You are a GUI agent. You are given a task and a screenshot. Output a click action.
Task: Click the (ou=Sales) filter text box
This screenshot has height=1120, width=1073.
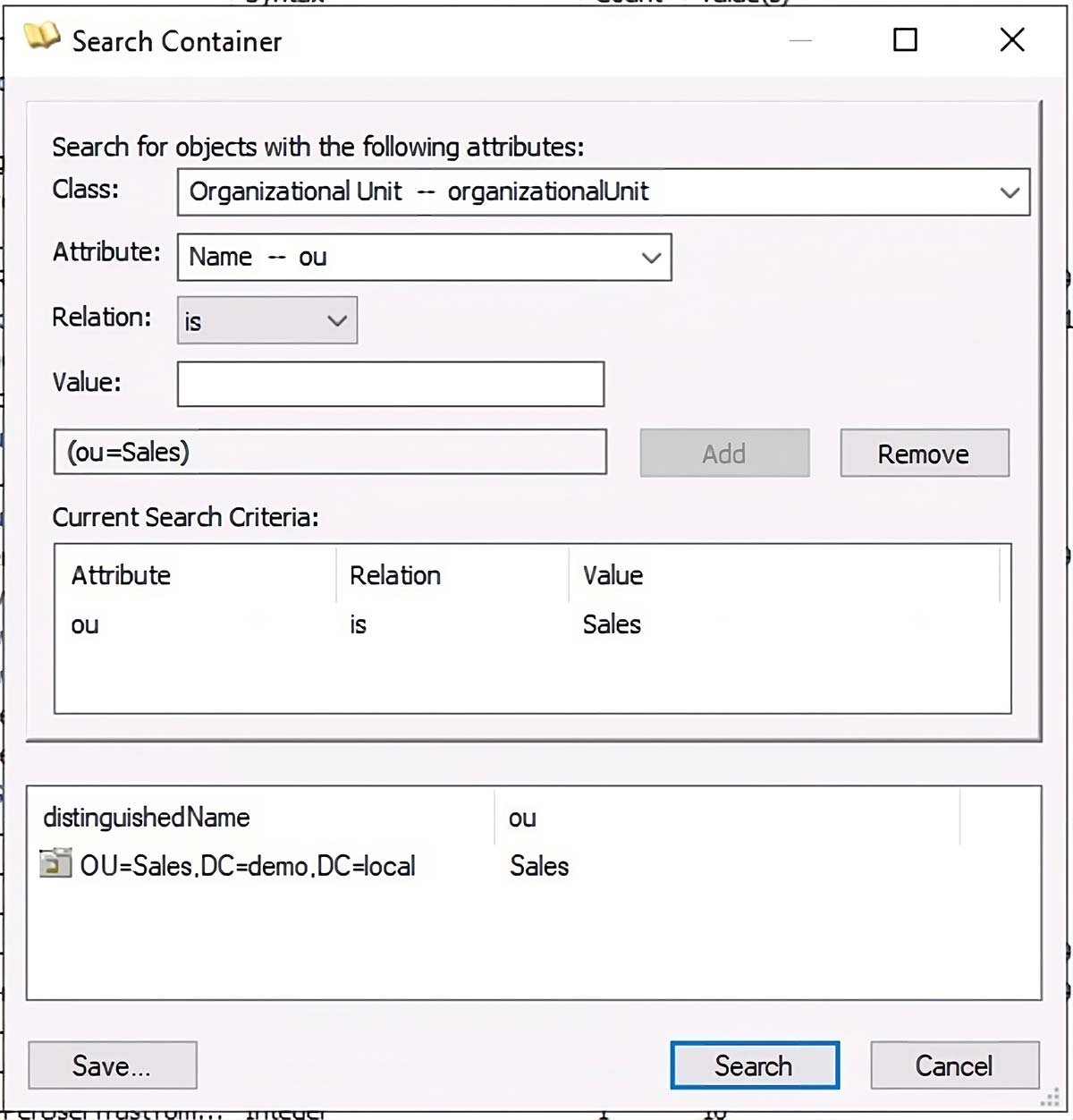point(331,452)
